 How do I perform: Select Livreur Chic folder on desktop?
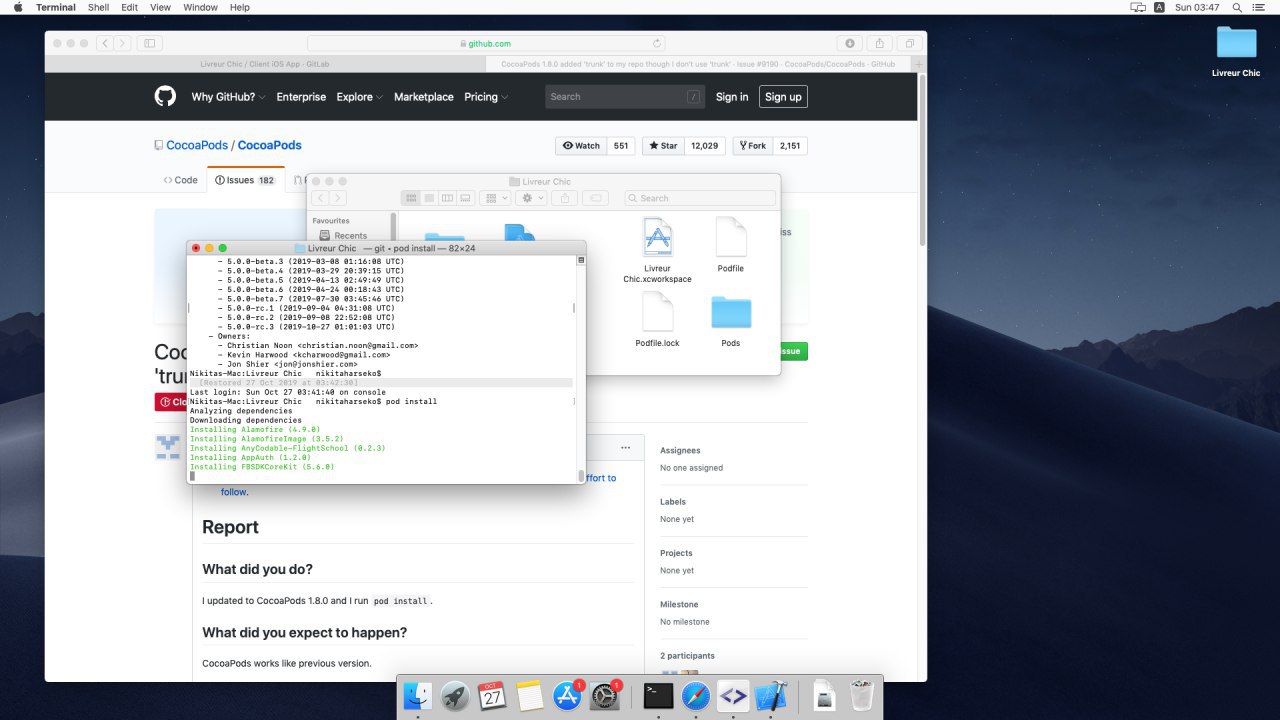[x=1236, y=52]
